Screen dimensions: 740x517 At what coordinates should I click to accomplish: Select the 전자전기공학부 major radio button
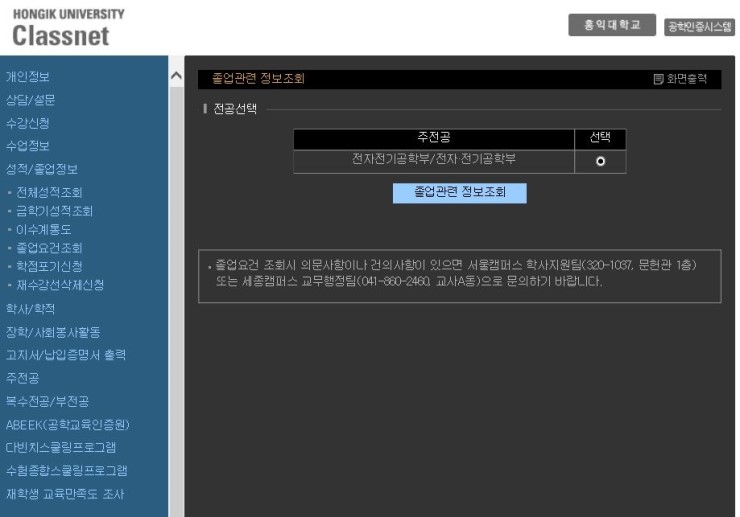pyautogui.click(x=600, y=161)
